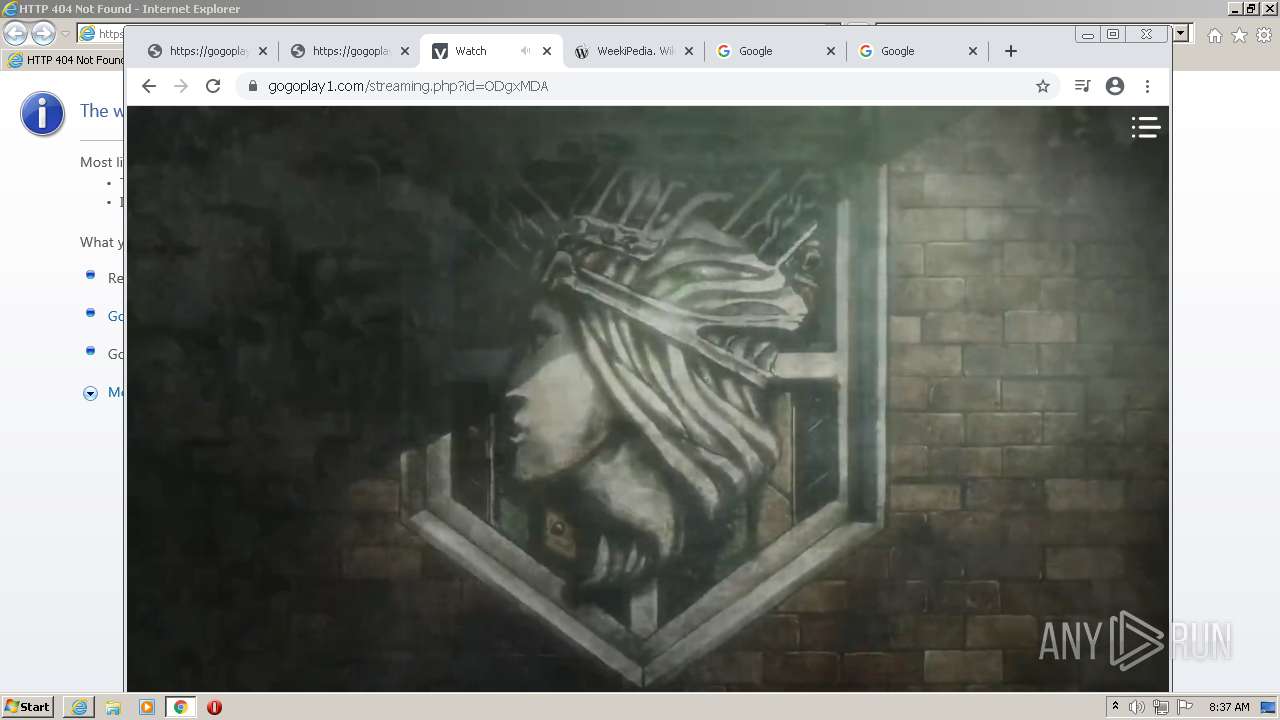Select the Chrome taskbar icon

[181, 707]
